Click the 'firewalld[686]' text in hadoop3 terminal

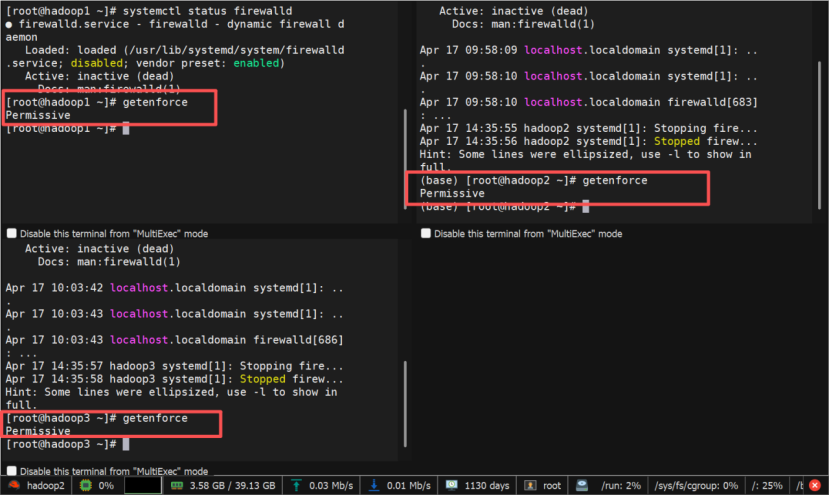[298, 340]
